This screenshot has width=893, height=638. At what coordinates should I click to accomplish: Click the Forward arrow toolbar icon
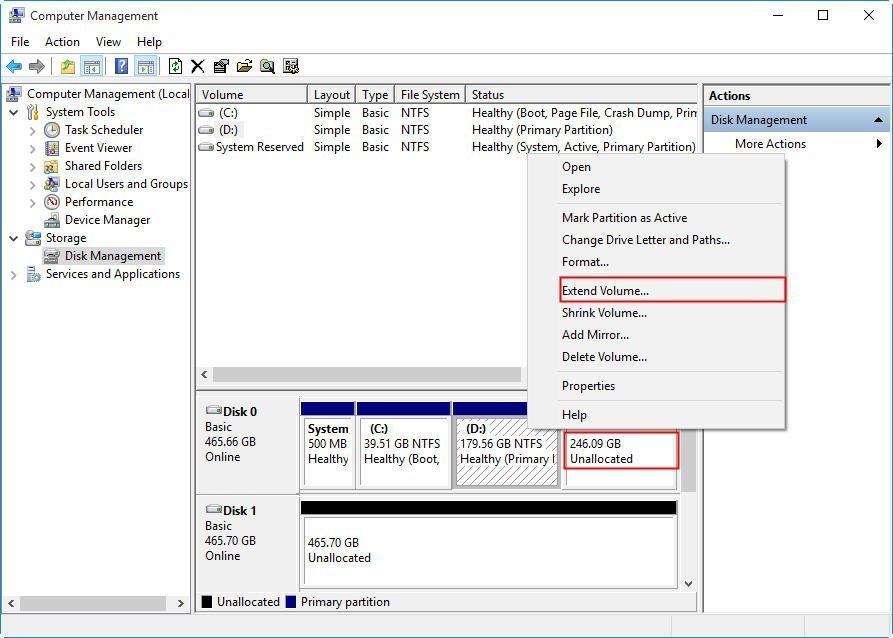36,67
